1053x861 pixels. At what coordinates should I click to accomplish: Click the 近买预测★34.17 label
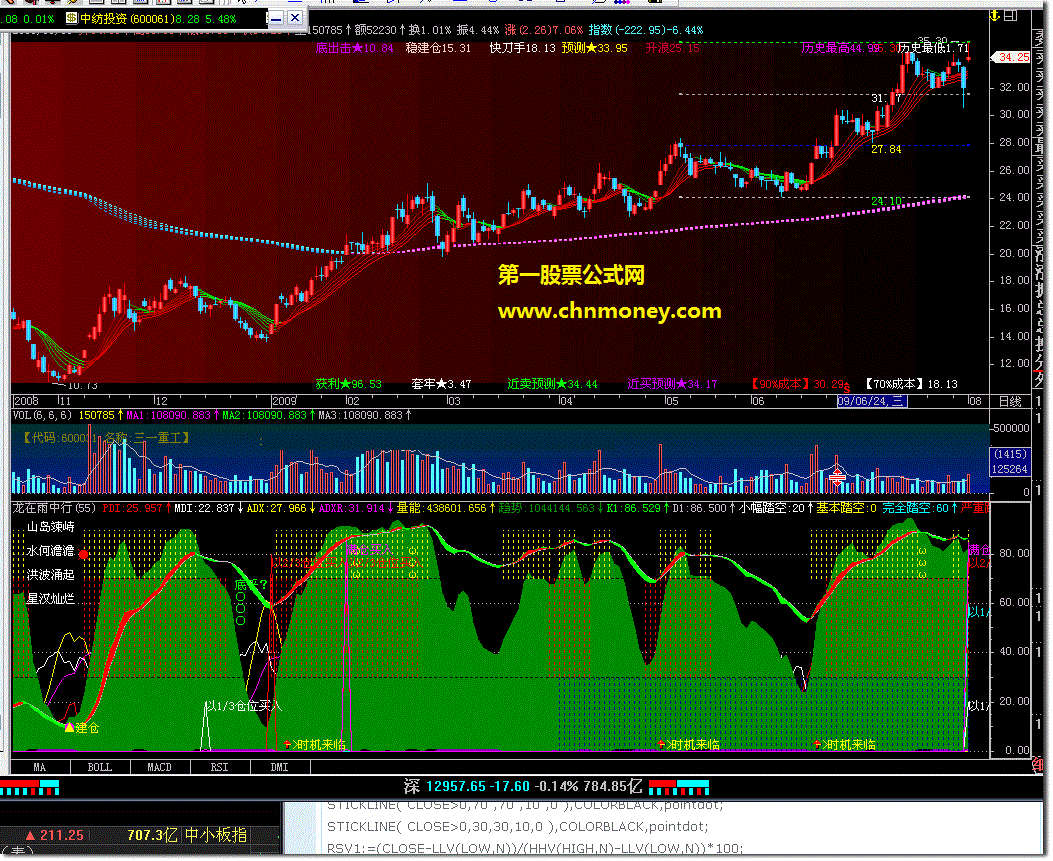pyautogui.click(x=672, y=384)
